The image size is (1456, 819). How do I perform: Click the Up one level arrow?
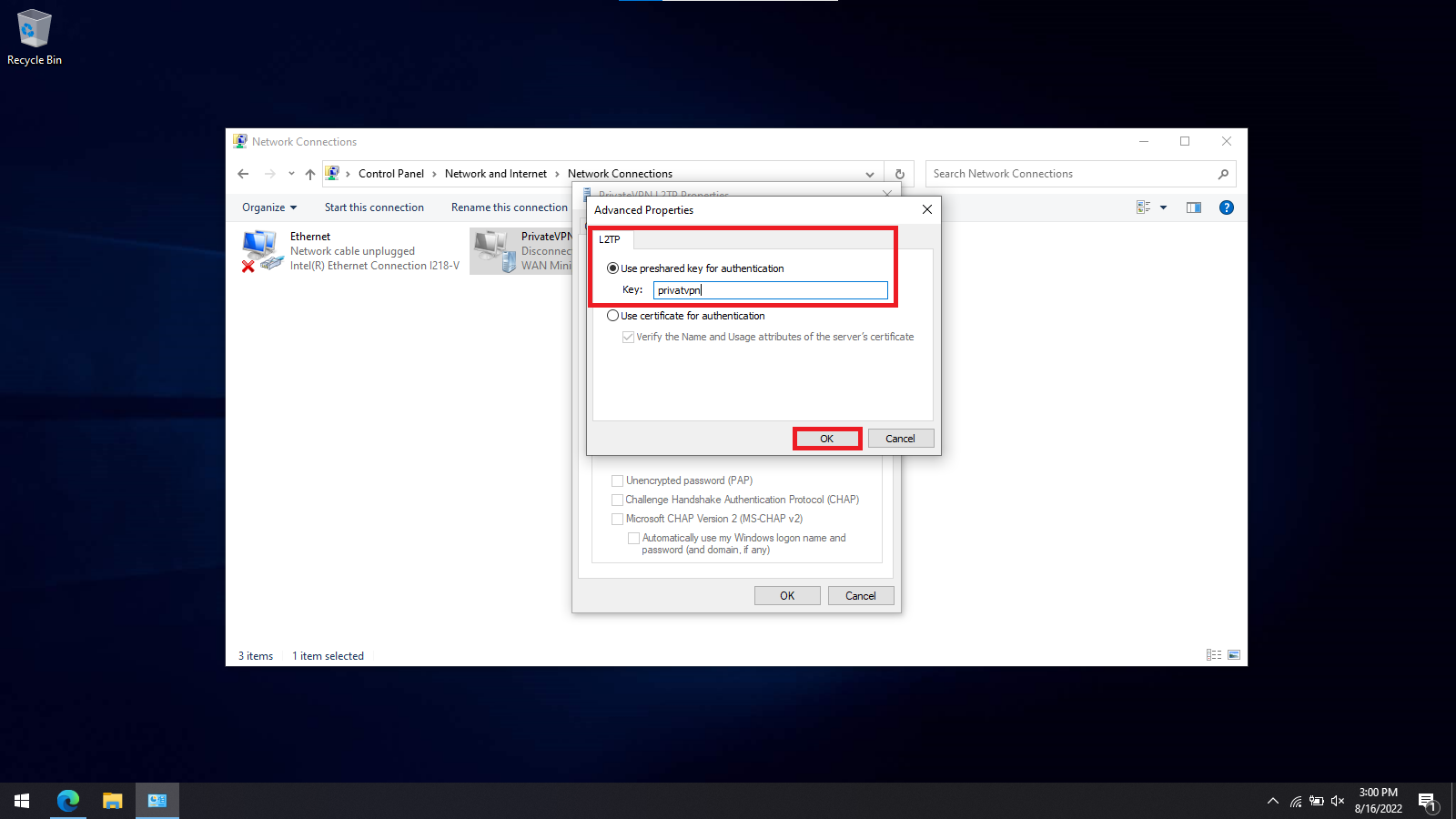(x=310, y=174)
